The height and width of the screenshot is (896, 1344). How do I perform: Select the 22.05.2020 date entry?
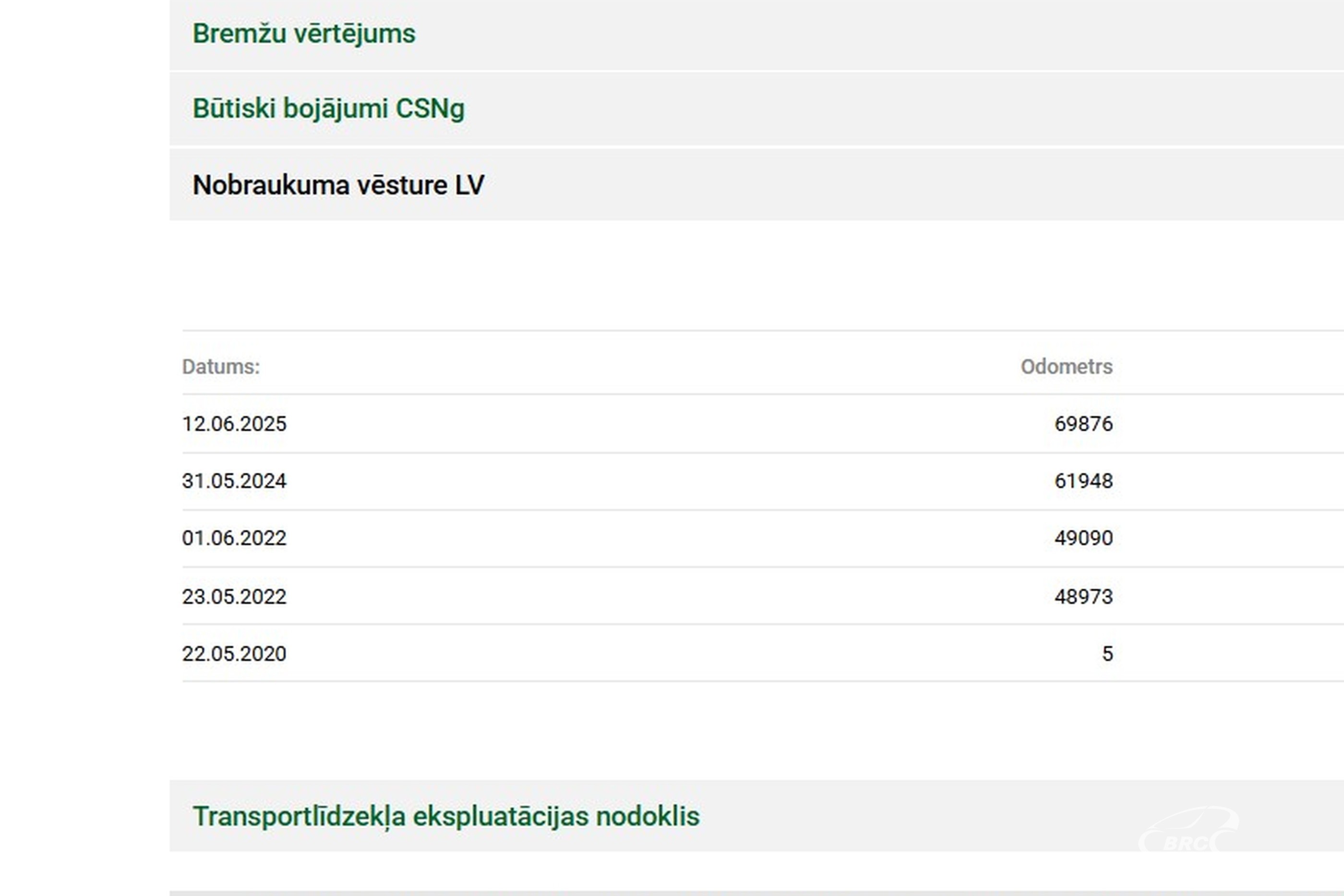pyautogui.click(x=234, y=654)
